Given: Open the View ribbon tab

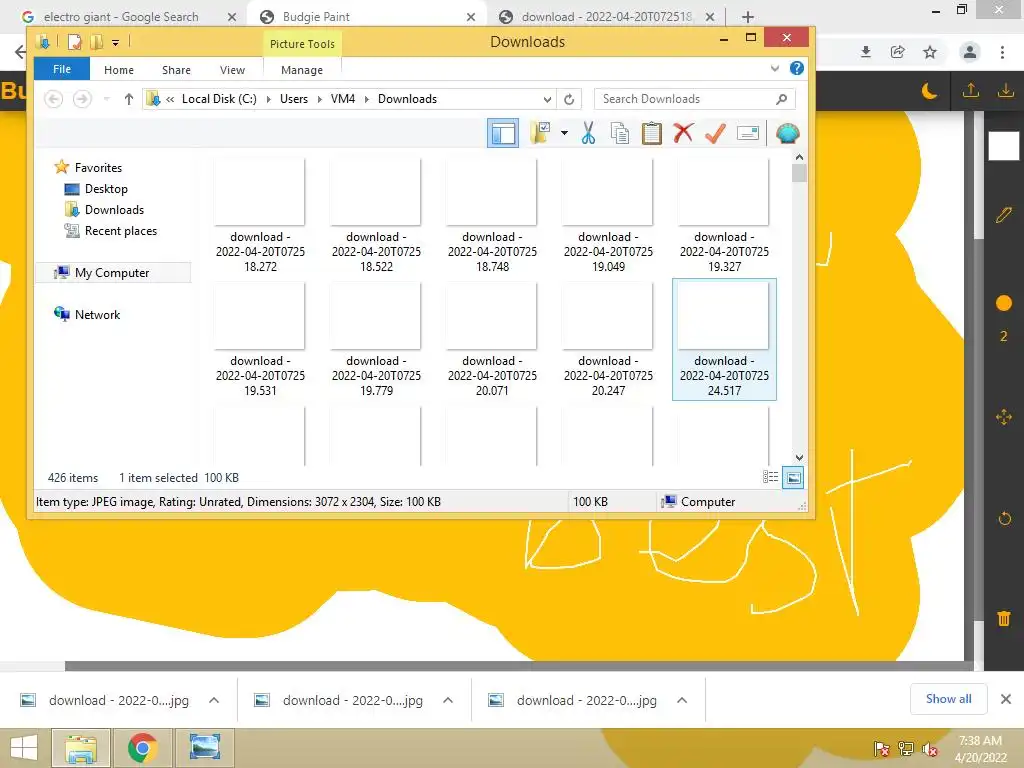Looking at the screenshot, I should [232, 70].
